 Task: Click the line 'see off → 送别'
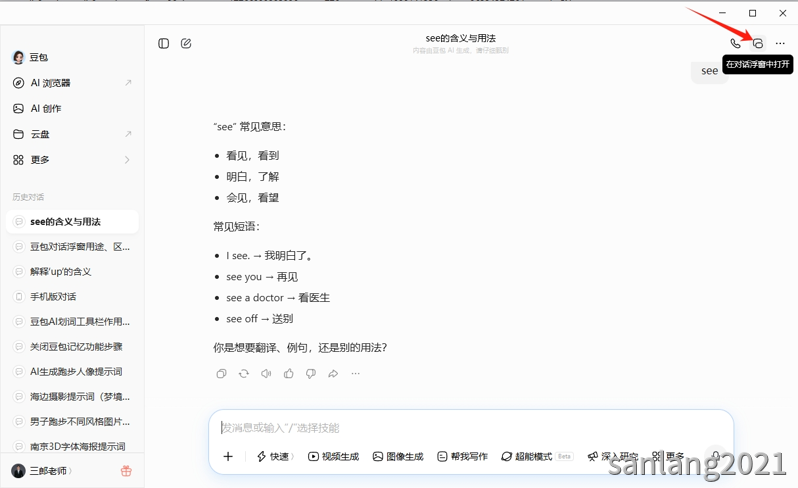pyautogui.click(x=260, y=319)
